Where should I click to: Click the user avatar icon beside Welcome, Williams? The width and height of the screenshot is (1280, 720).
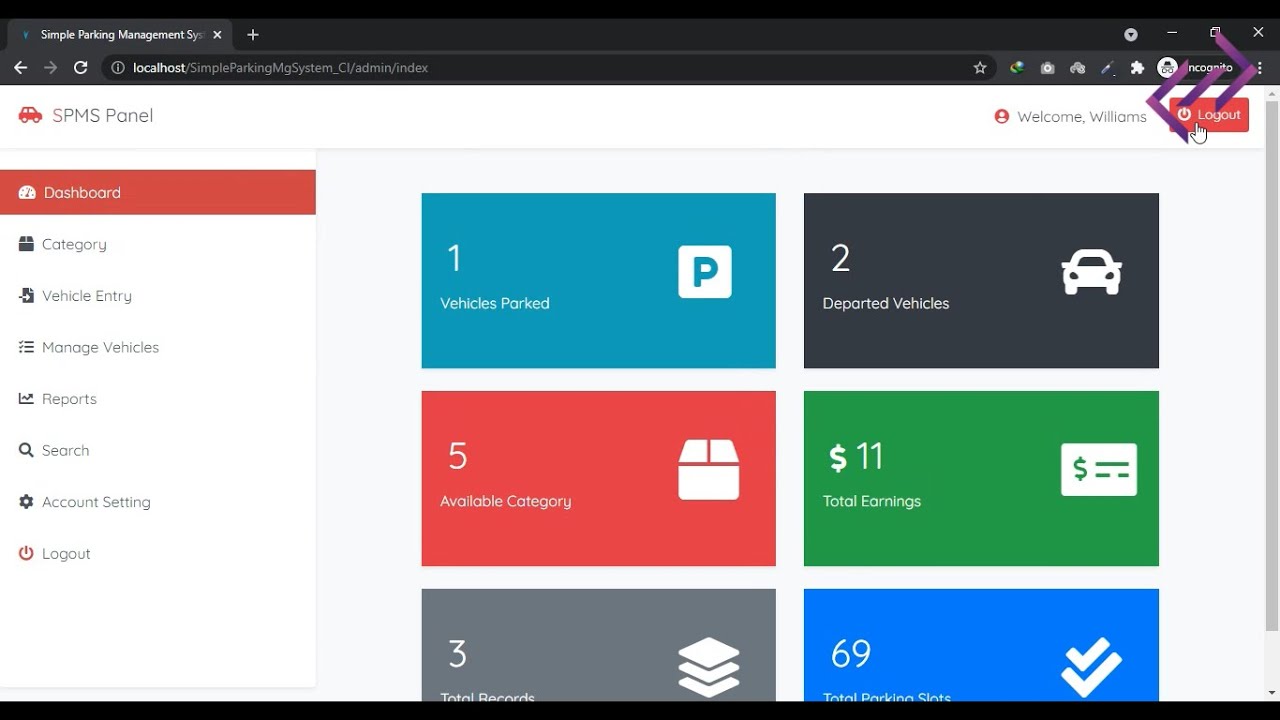[x=1002, y=116]
